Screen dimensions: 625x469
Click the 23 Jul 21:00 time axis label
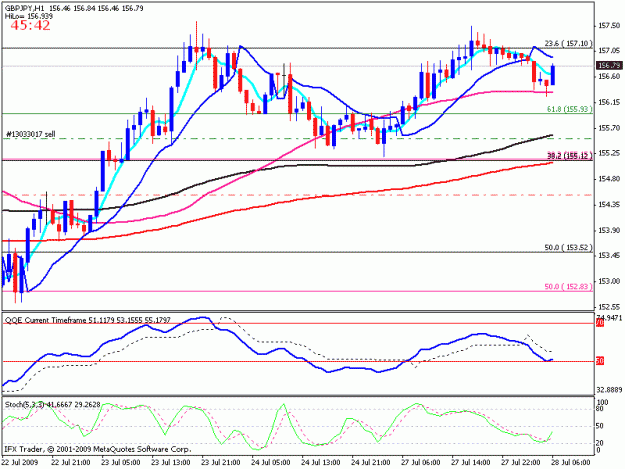pos(221,462)
